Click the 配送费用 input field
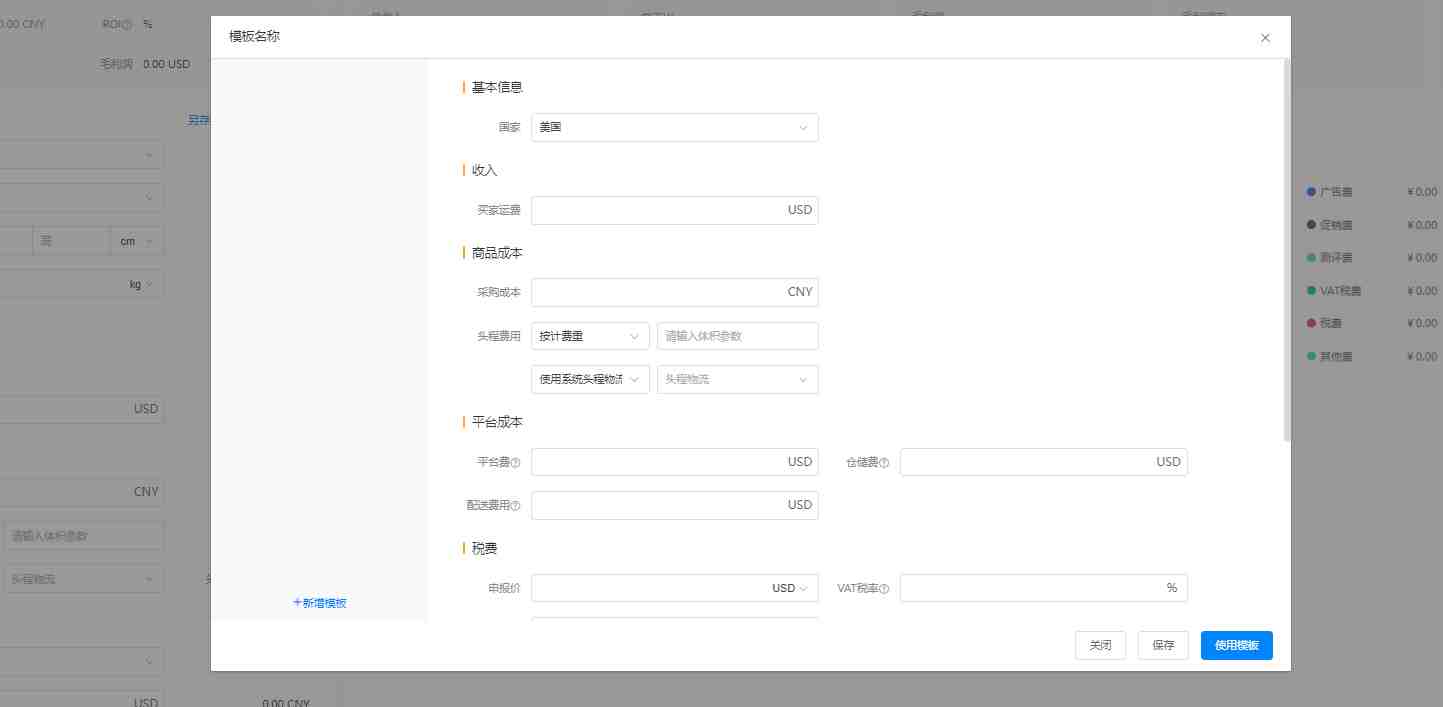 (675, 505)
